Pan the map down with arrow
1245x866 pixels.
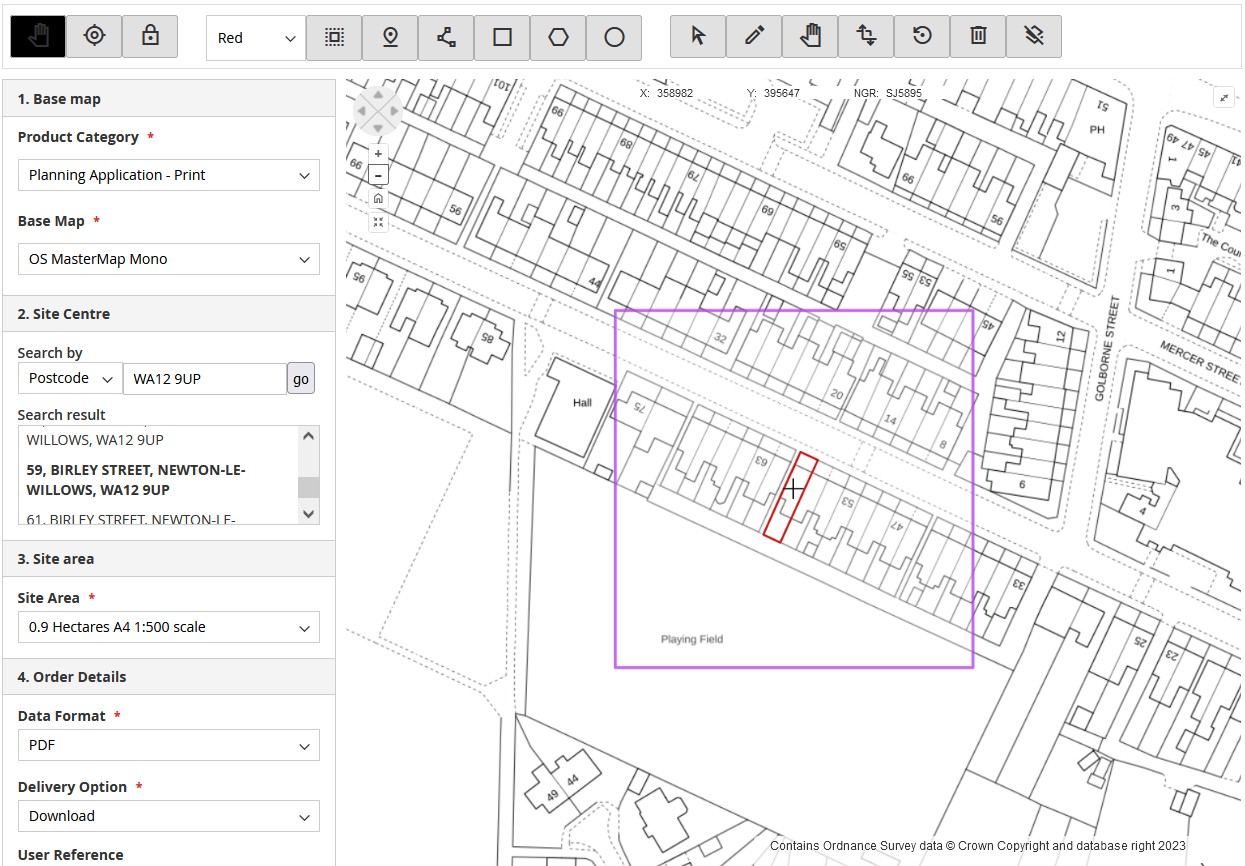pos(379,129)
